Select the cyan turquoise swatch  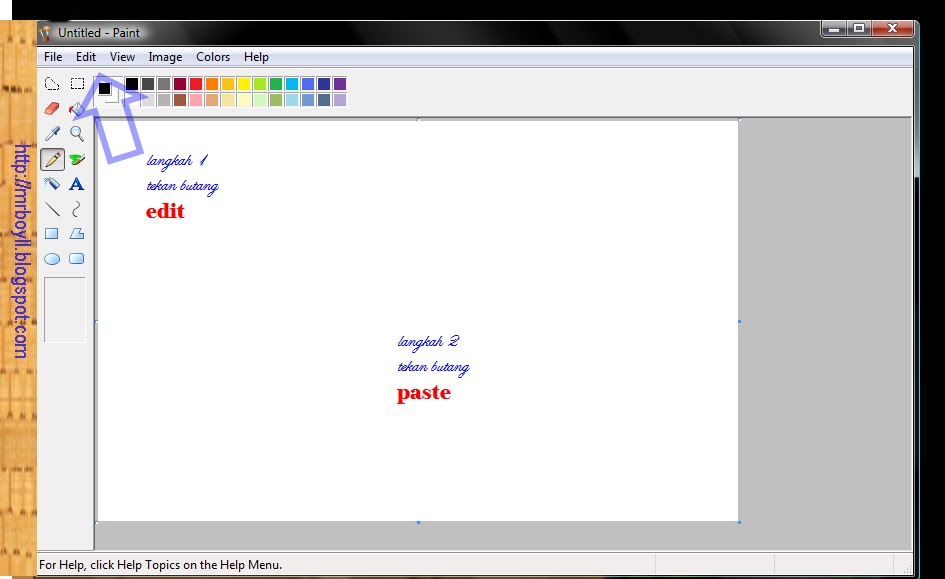click(292, 84)
